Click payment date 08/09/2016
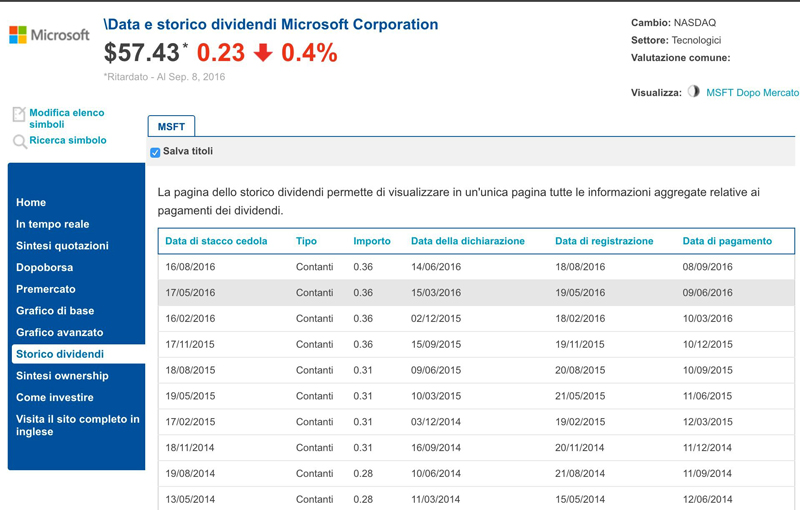This screenshot has width=800, height=510. click(708, 267)
